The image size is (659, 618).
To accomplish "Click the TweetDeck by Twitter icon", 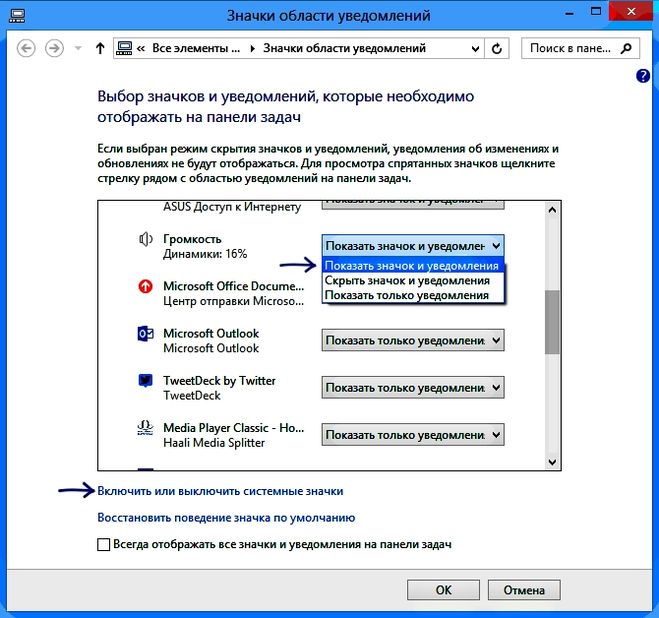I will click(x=145, y=382).
